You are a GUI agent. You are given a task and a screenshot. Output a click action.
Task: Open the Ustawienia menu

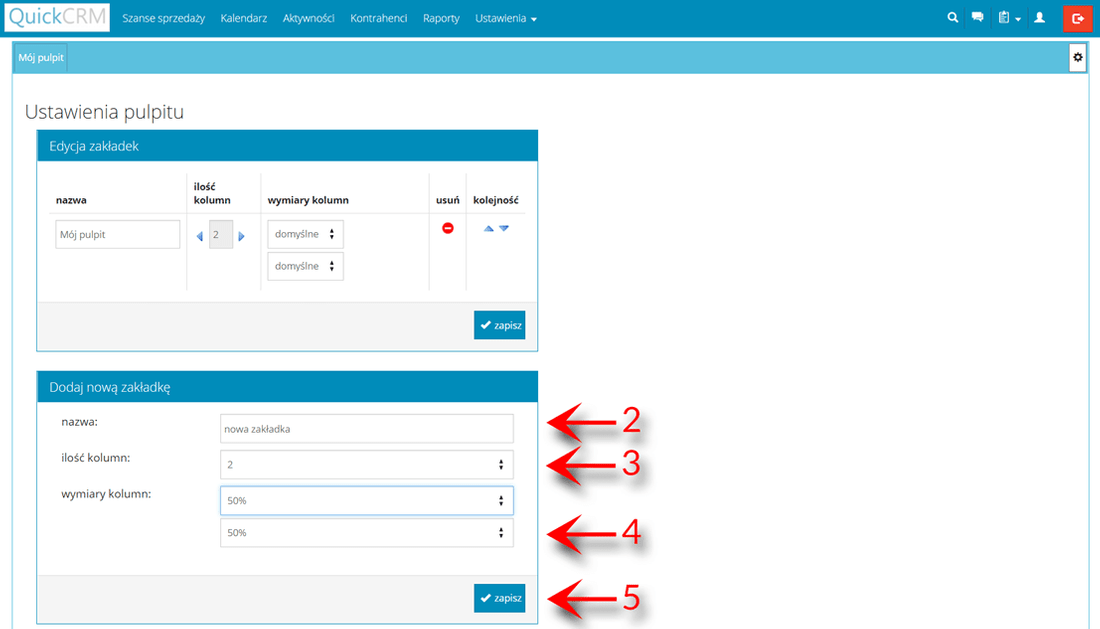[x=505, y=18]
